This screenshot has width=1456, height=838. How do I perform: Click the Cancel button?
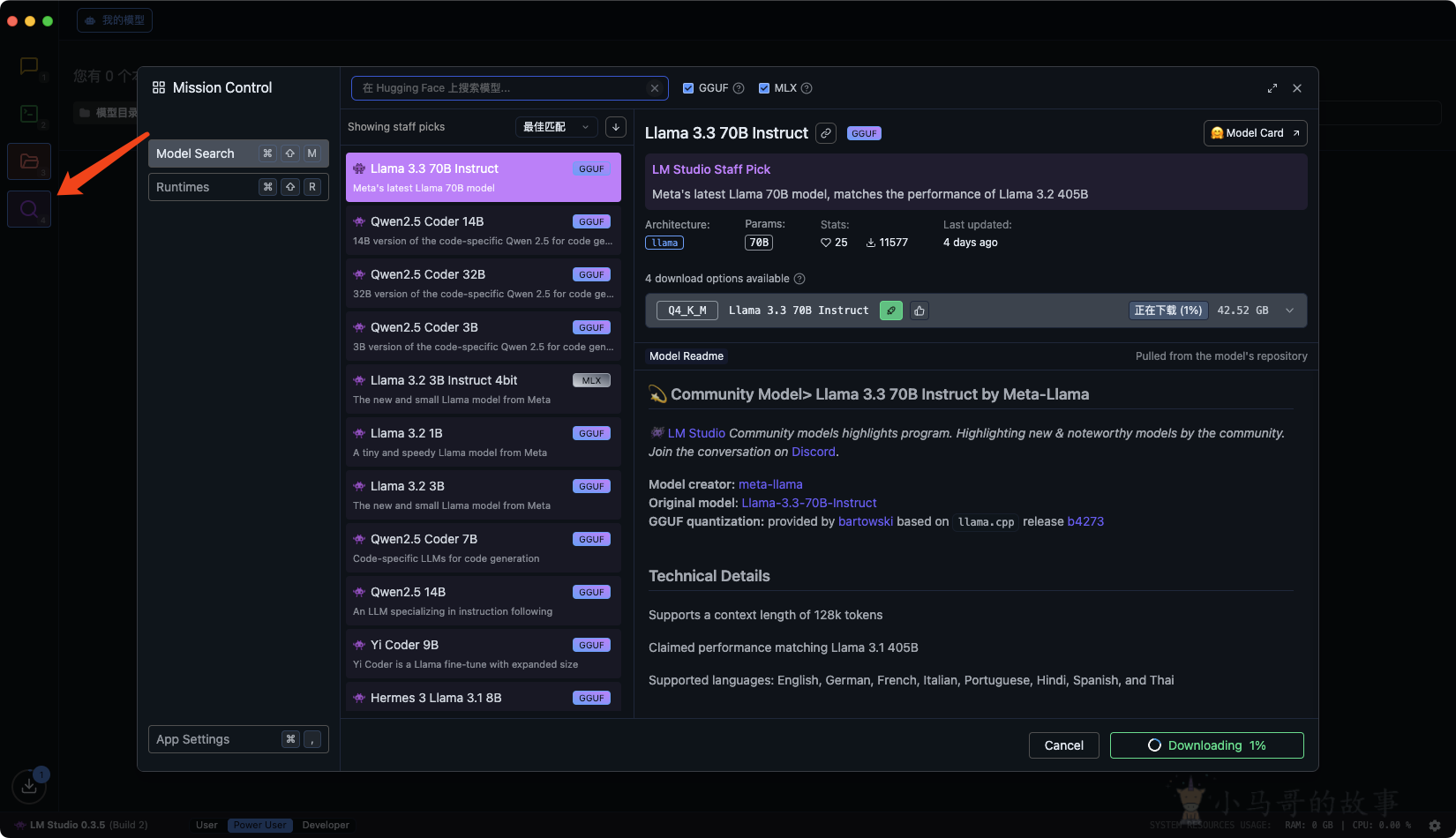point(1063,745)
